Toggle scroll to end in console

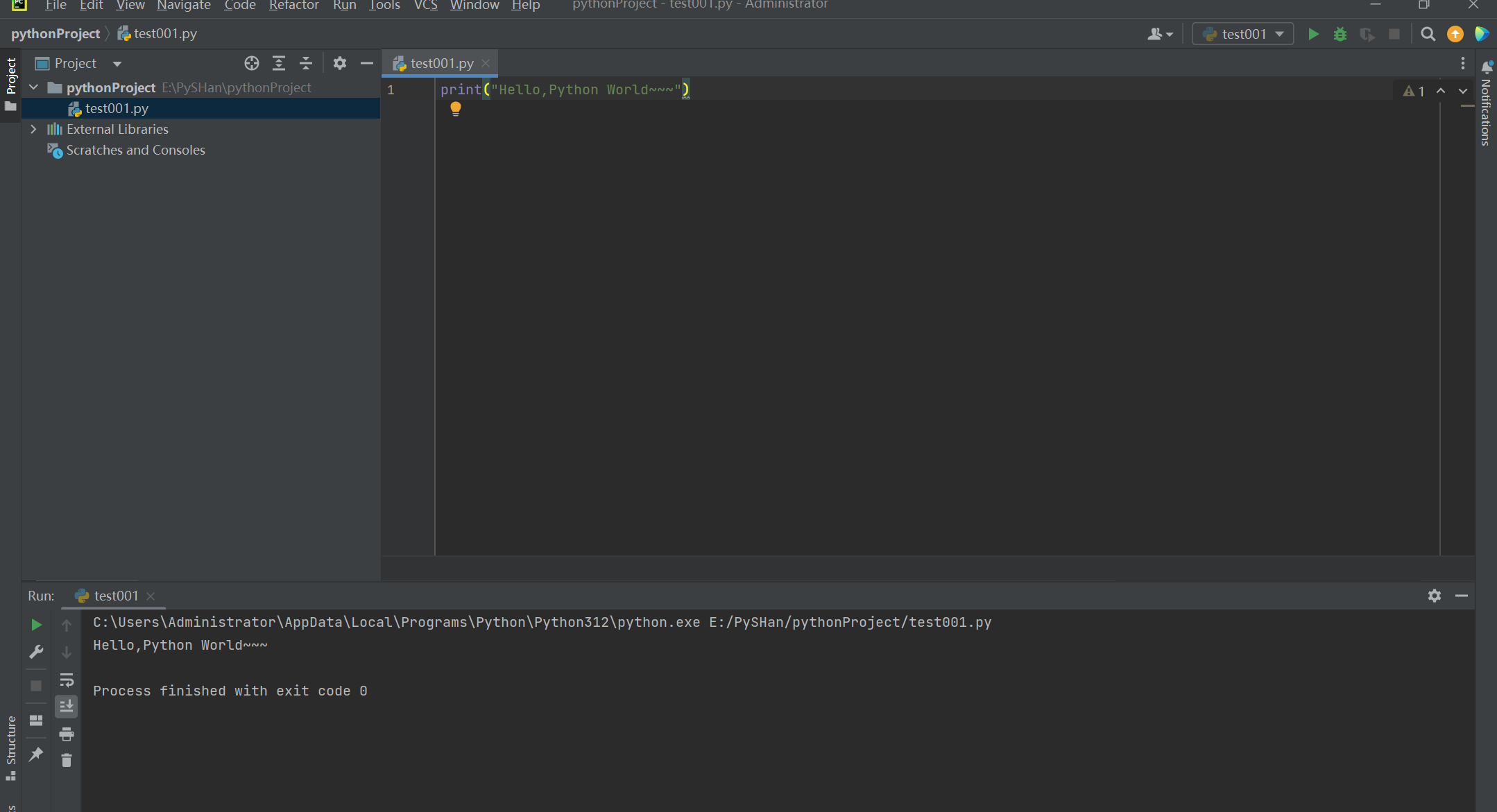pos(66,707)
